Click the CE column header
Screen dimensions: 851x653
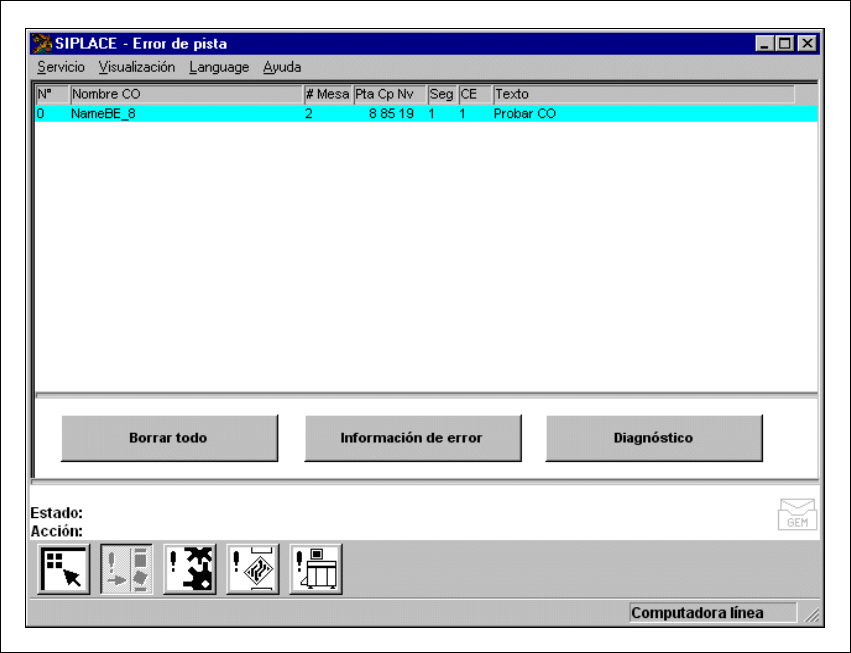(475, 94)
